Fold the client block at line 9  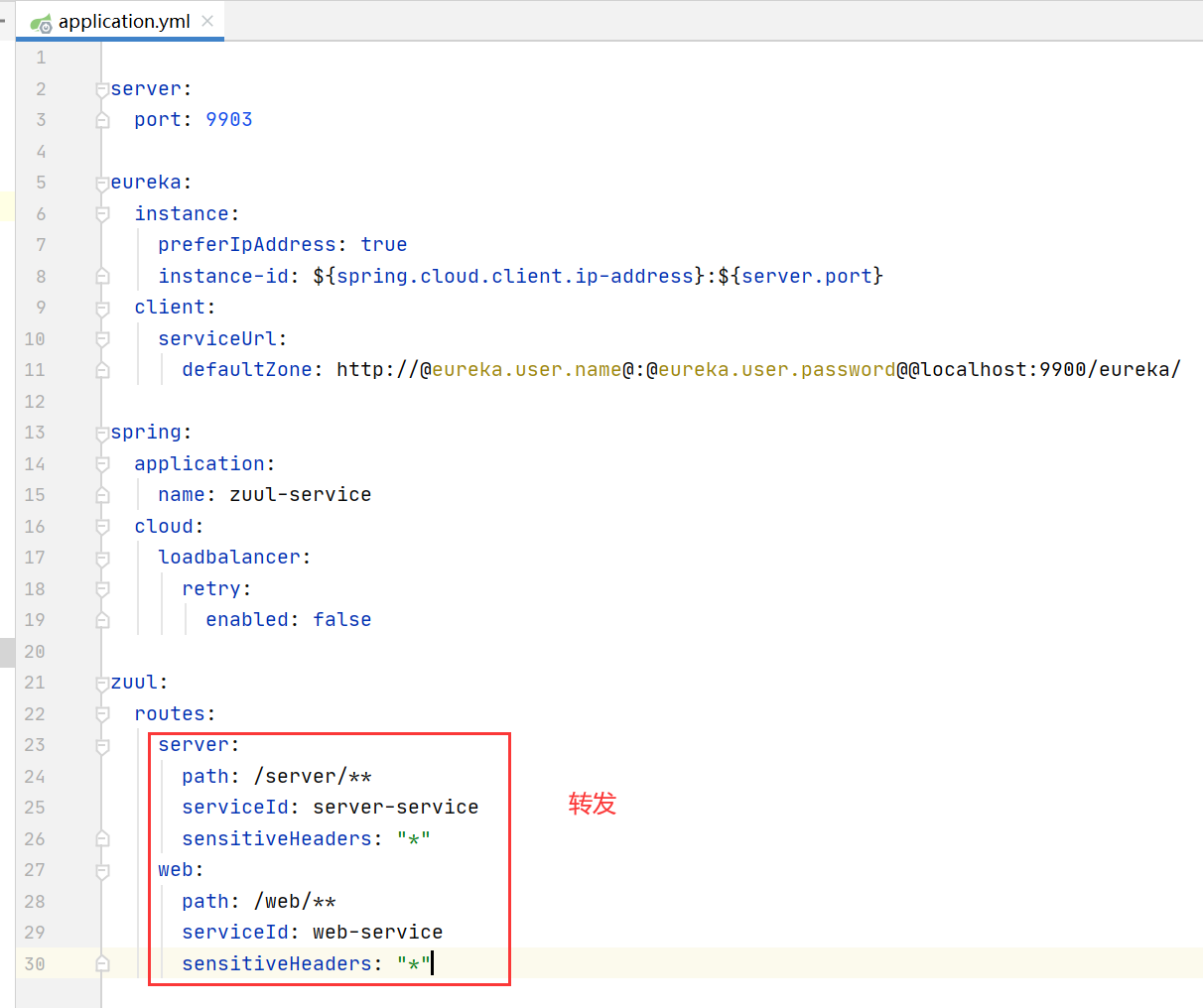pos(102,308)
